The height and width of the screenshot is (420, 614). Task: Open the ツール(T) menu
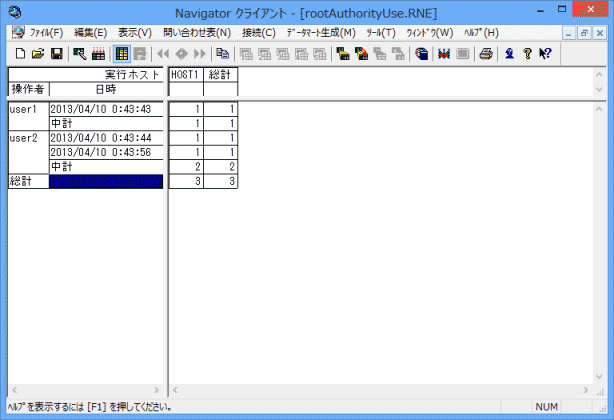pos(381,33)
